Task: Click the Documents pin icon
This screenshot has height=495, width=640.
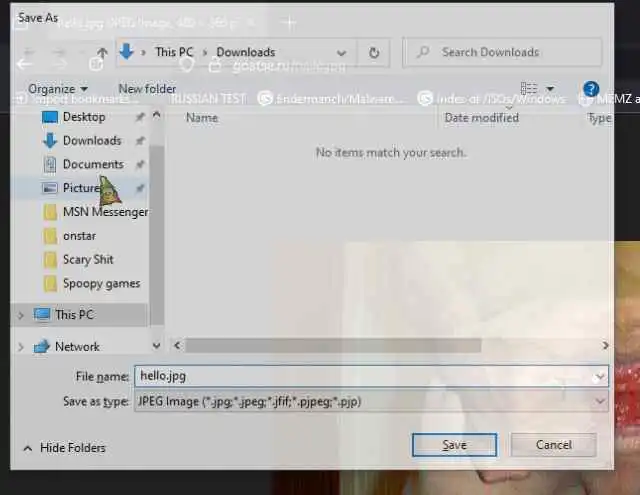Action: [140, 164]
